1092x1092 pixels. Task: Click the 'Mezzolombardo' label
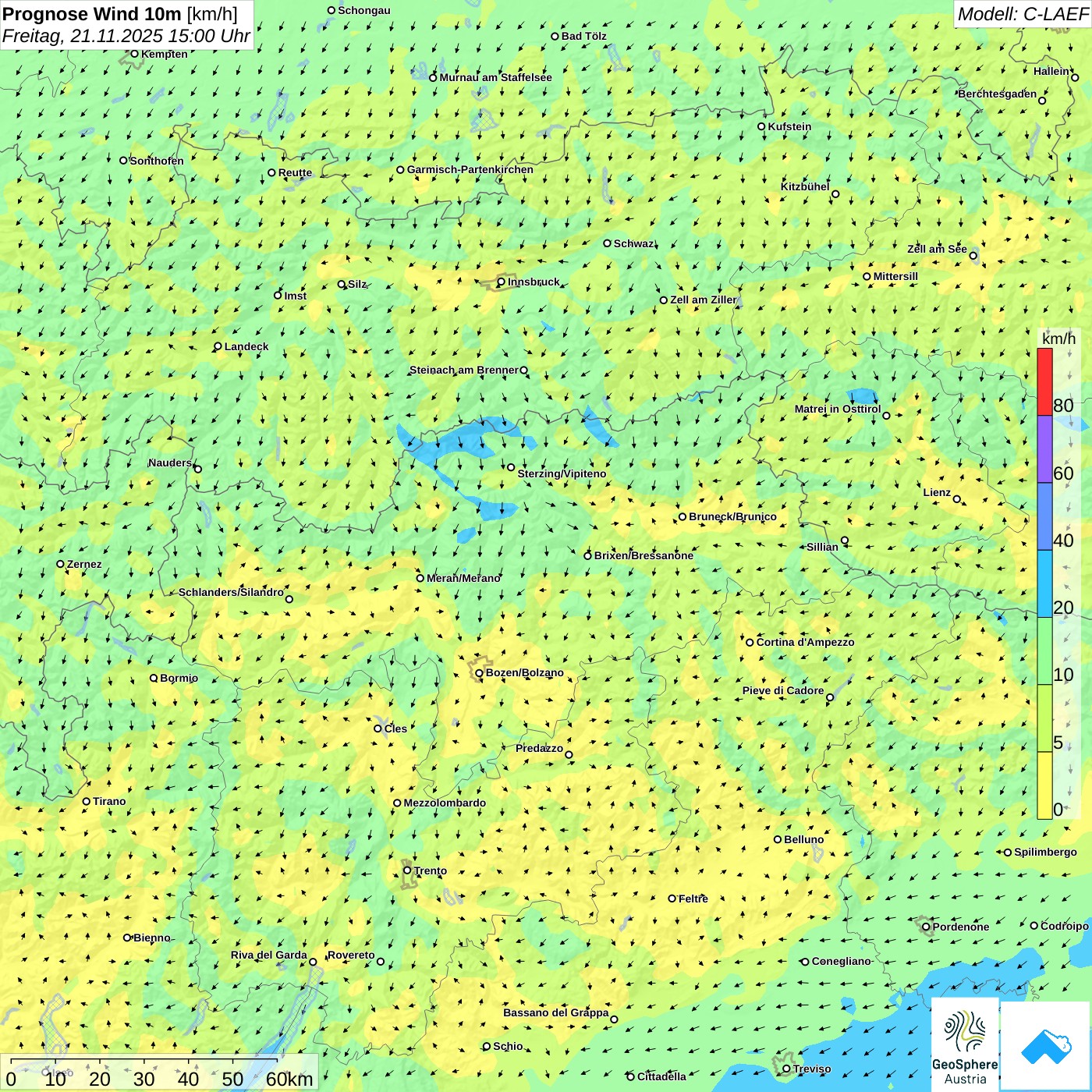pos(445,803)
